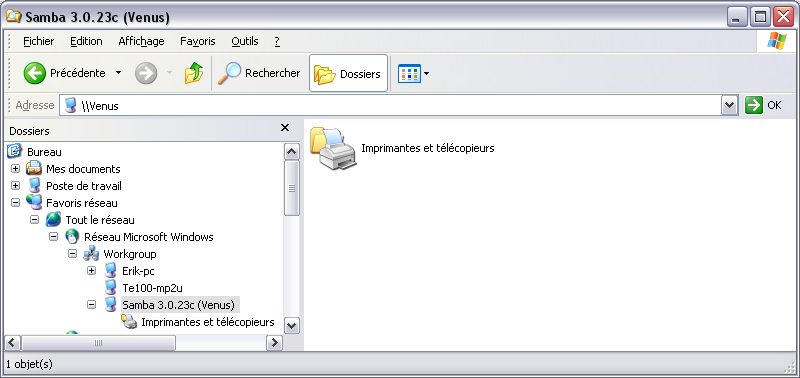Select Favoris réseau label
This screenshot has height=378, width=800.
click(82, 203)
